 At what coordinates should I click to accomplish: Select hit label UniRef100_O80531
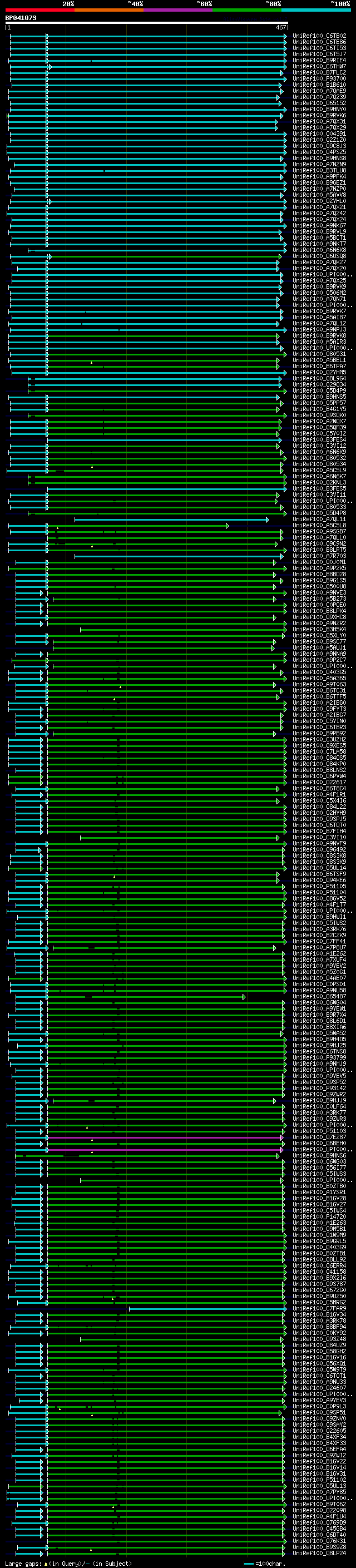pos(319,354)
